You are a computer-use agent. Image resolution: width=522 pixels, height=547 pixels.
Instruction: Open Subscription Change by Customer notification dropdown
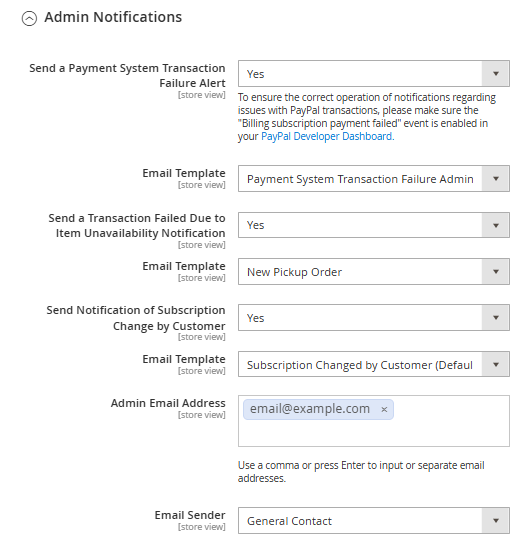[374, 317]
